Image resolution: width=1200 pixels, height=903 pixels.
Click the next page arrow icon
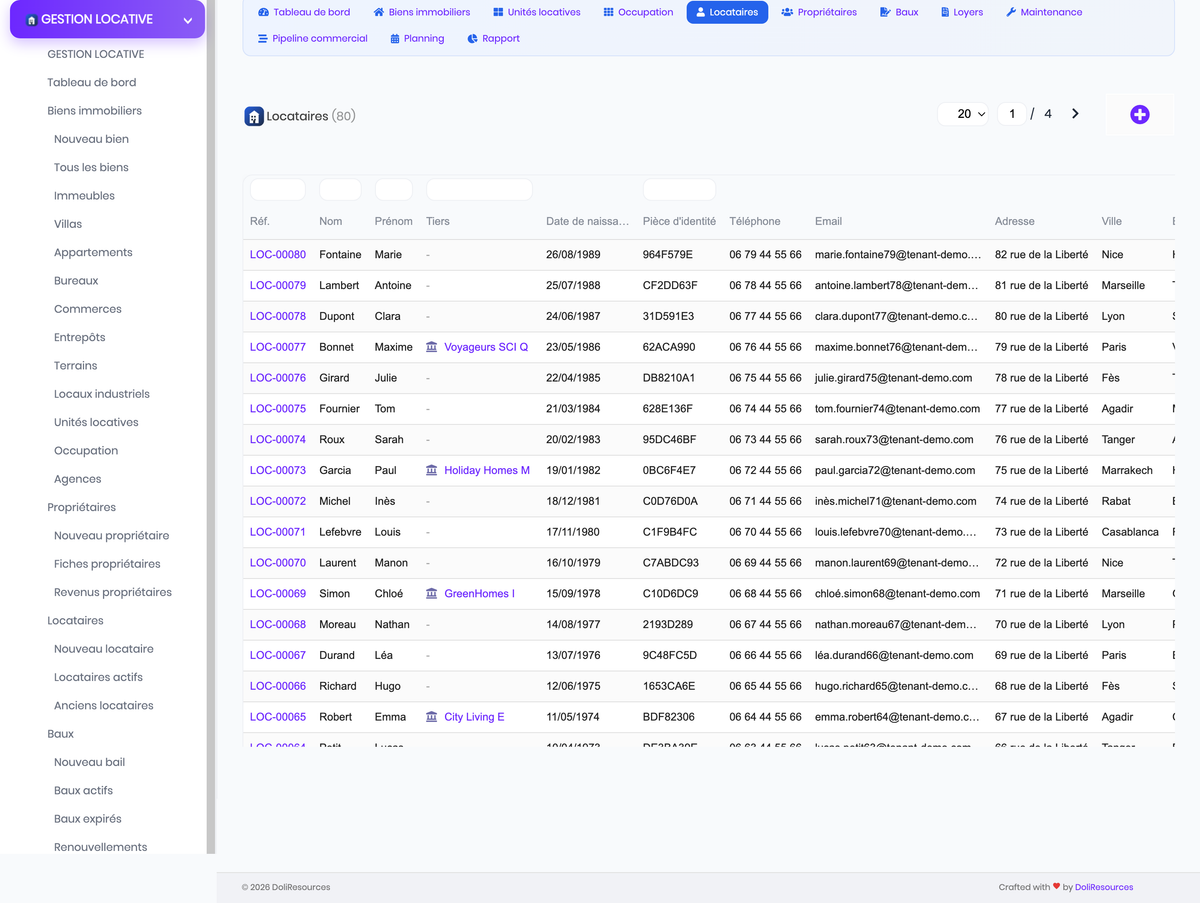(x=1075, y=114)
